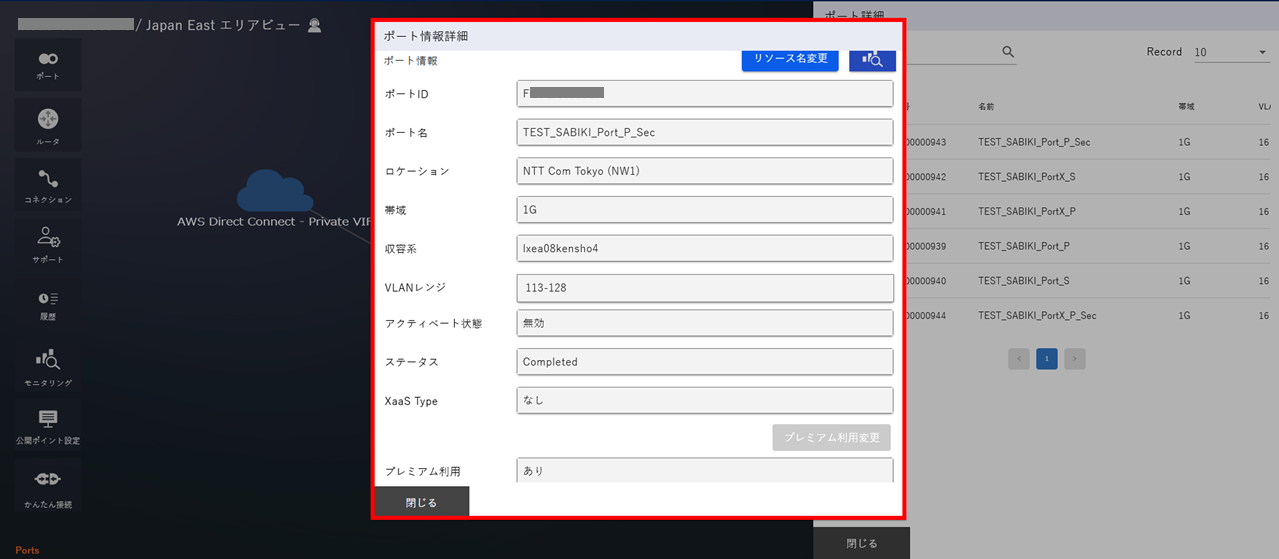Screen dimensions: 1279x559
Task: Click the プレミアム利用 field showing あり
Action: point(705,470)
